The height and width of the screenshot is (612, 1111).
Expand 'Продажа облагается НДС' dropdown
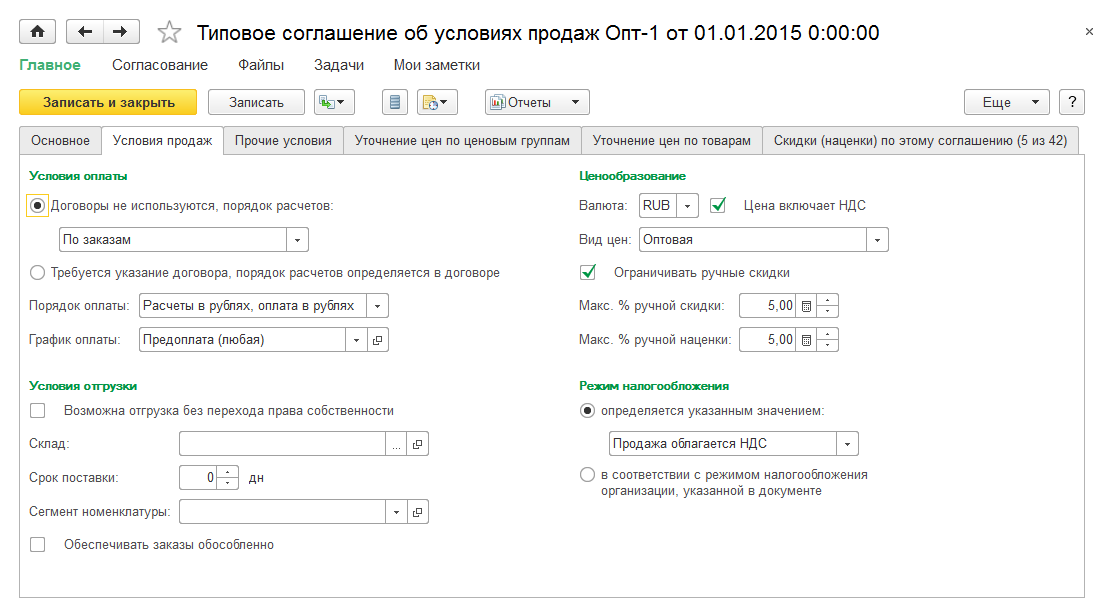(847, 443)
